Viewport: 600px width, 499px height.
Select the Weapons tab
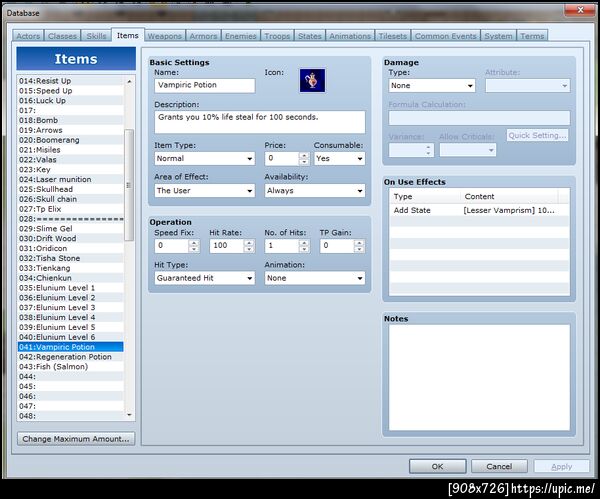click(x=165, y=36)
